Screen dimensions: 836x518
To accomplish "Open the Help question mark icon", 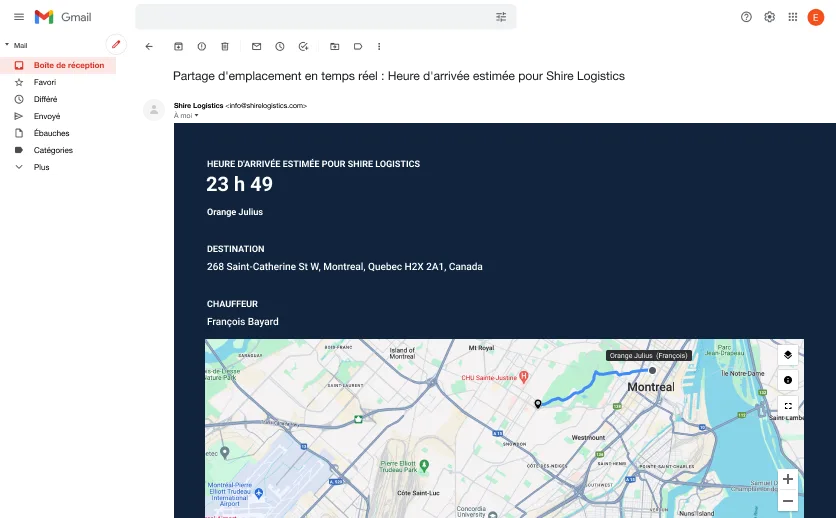I will (x=746, y=17).
